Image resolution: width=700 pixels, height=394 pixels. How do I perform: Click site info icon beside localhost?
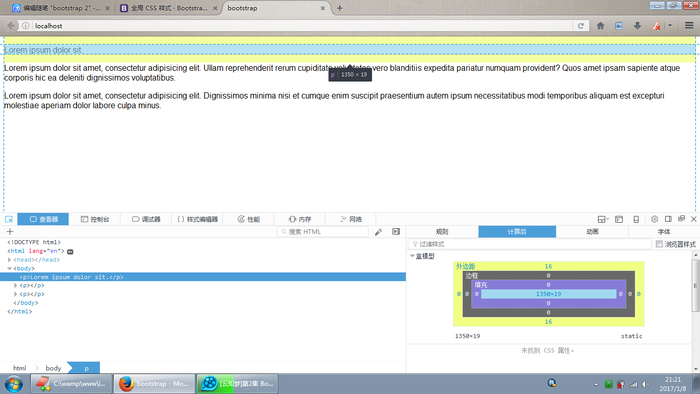pyautogui.click(x=25, y=26)
